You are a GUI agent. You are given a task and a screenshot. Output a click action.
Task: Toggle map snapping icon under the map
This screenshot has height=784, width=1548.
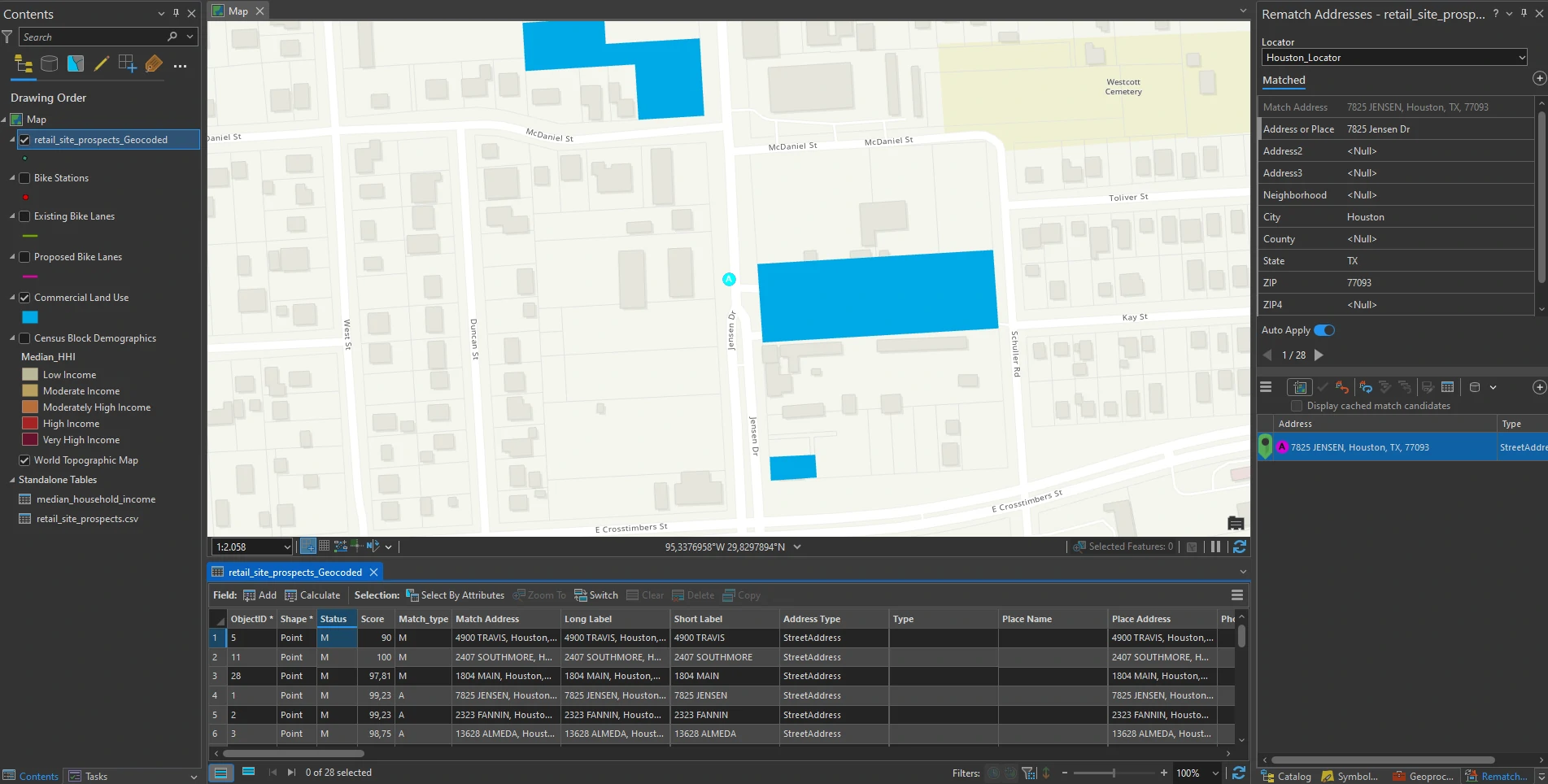pyautogui.click(x=308, y=547)
